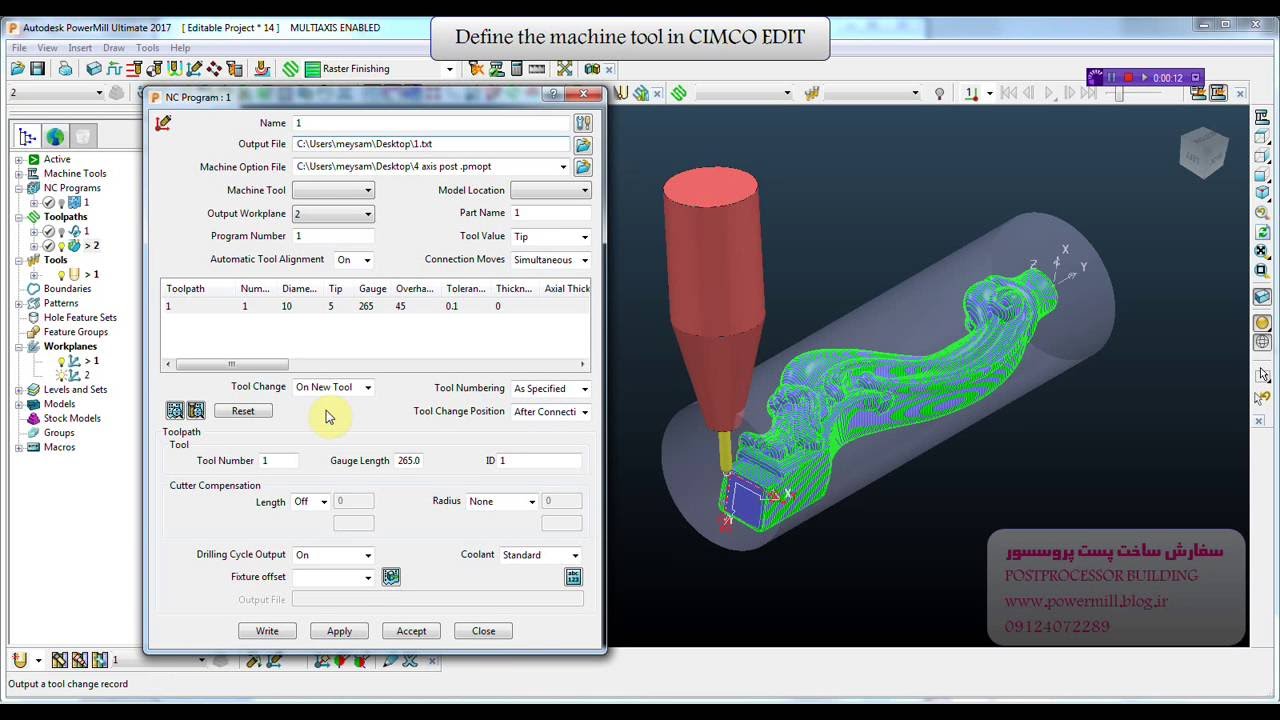Screen dimensions: 1280x720
Task: Click the lightbulb icon in simulation toolbar
Action: click(x=939, y=93)
